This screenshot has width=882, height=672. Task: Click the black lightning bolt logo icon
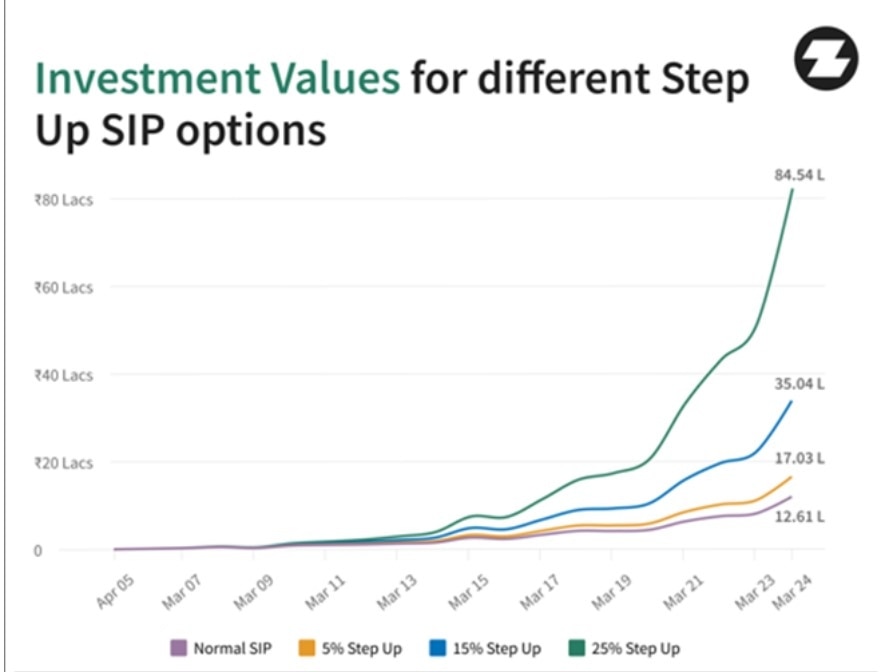point(825,60)
